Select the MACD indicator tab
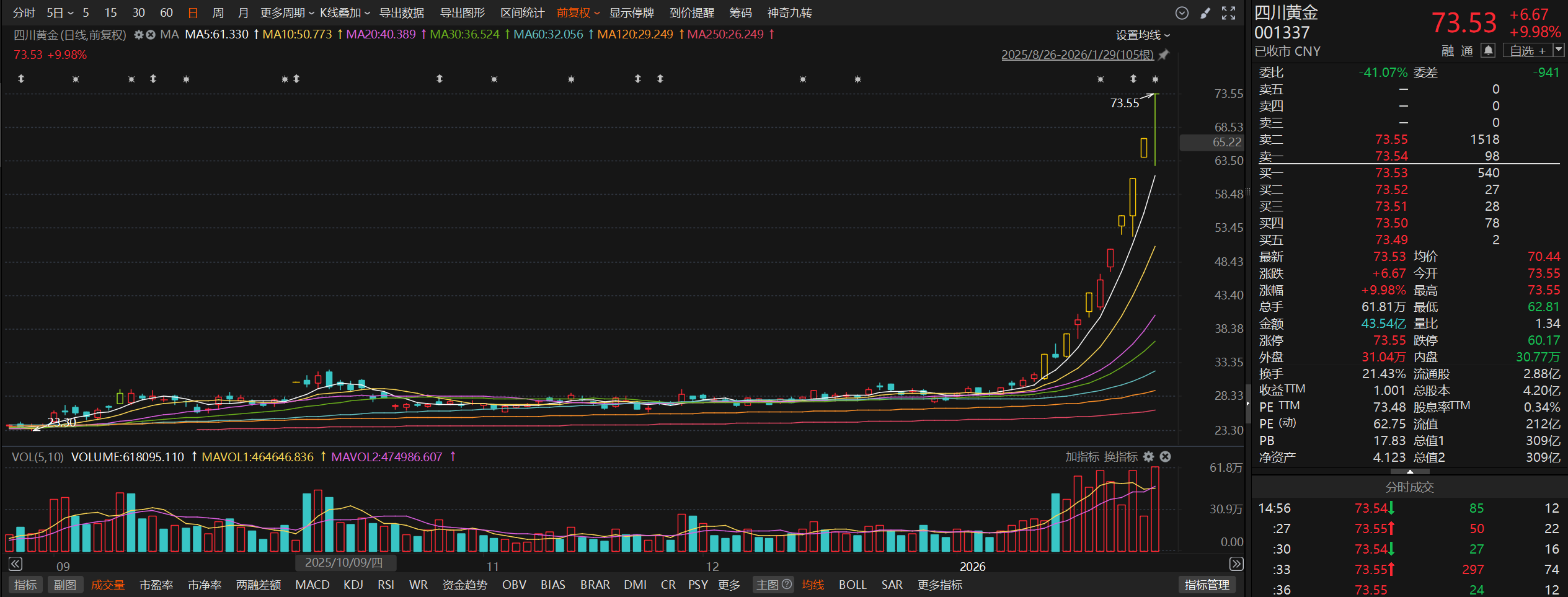 (312, 585)
